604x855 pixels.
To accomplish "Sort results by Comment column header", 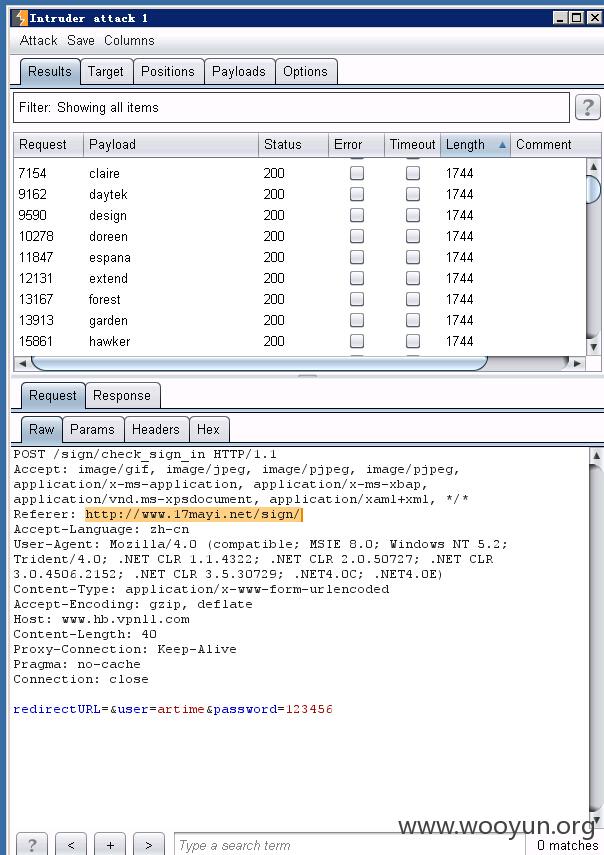I will pyautogui.click(x=555, y=144).
